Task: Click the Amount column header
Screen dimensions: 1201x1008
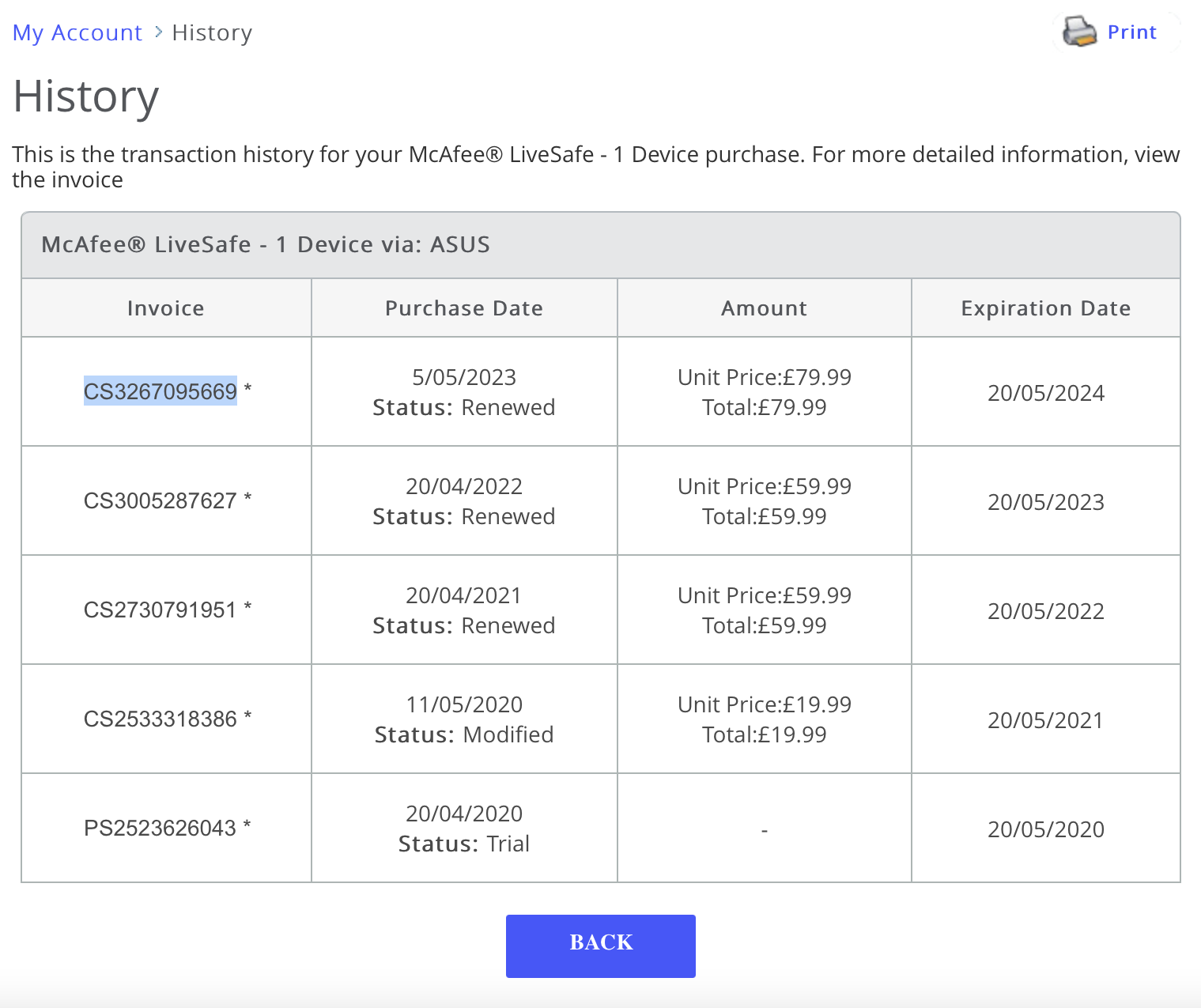Action: tap(764, 308)
